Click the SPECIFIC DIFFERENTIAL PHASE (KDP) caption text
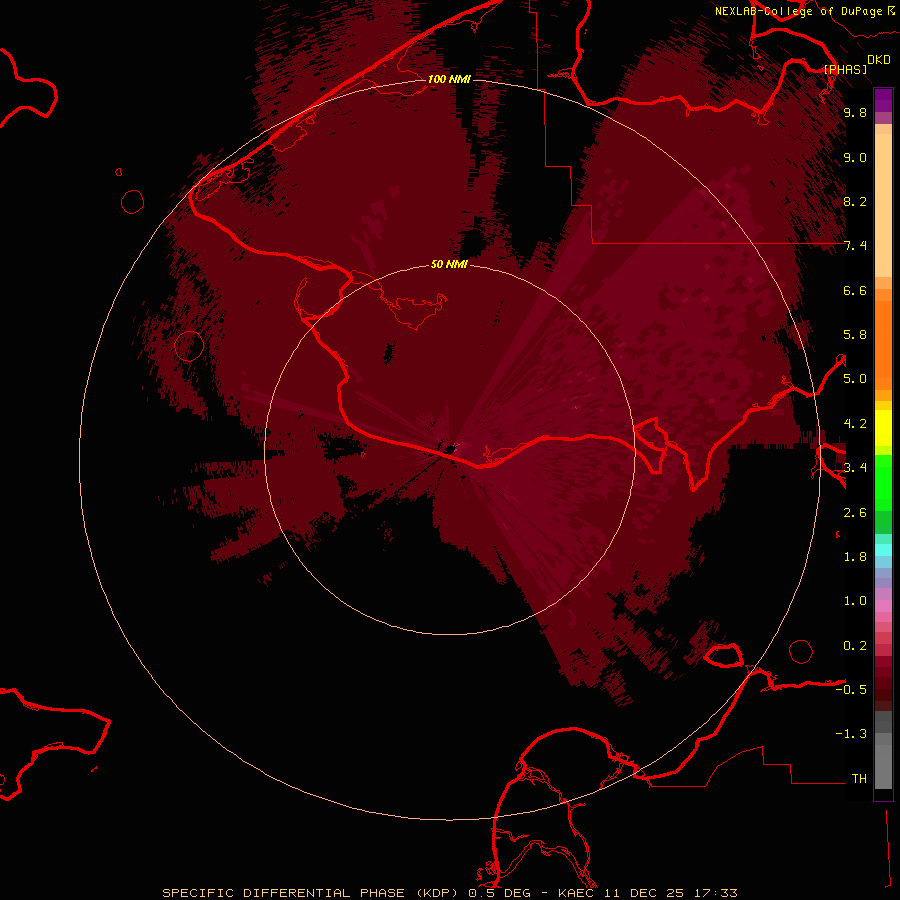Viewport: 900px width, 900px height. click(312, 893)
